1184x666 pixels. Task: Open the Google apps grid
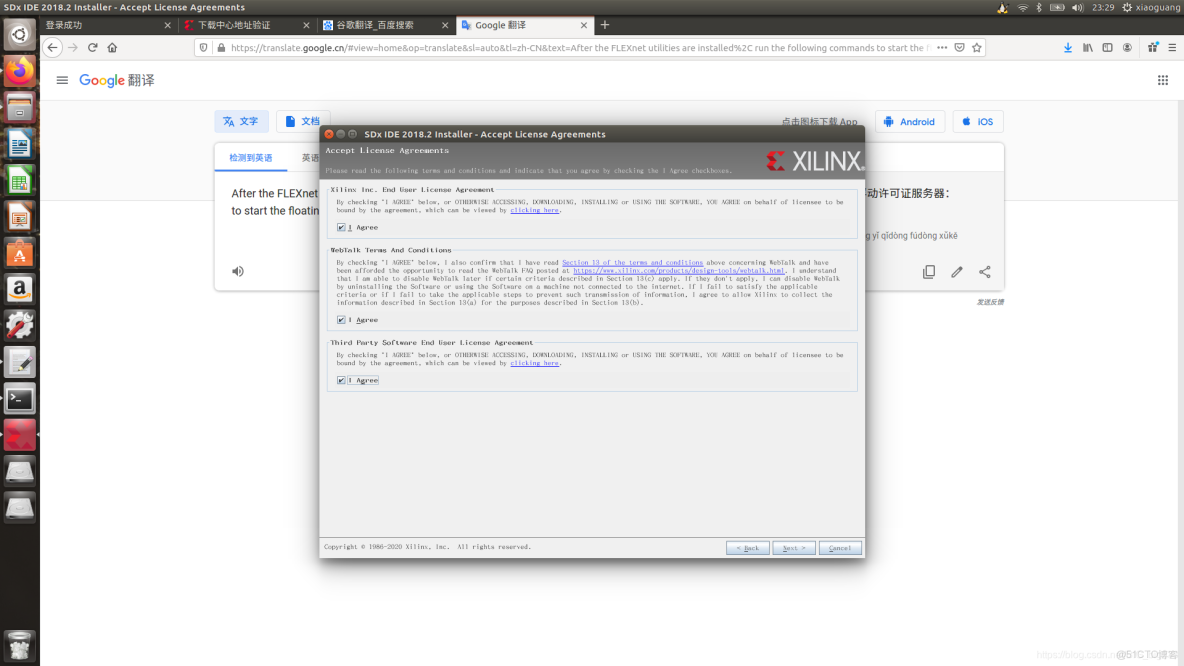(1163, 80)
